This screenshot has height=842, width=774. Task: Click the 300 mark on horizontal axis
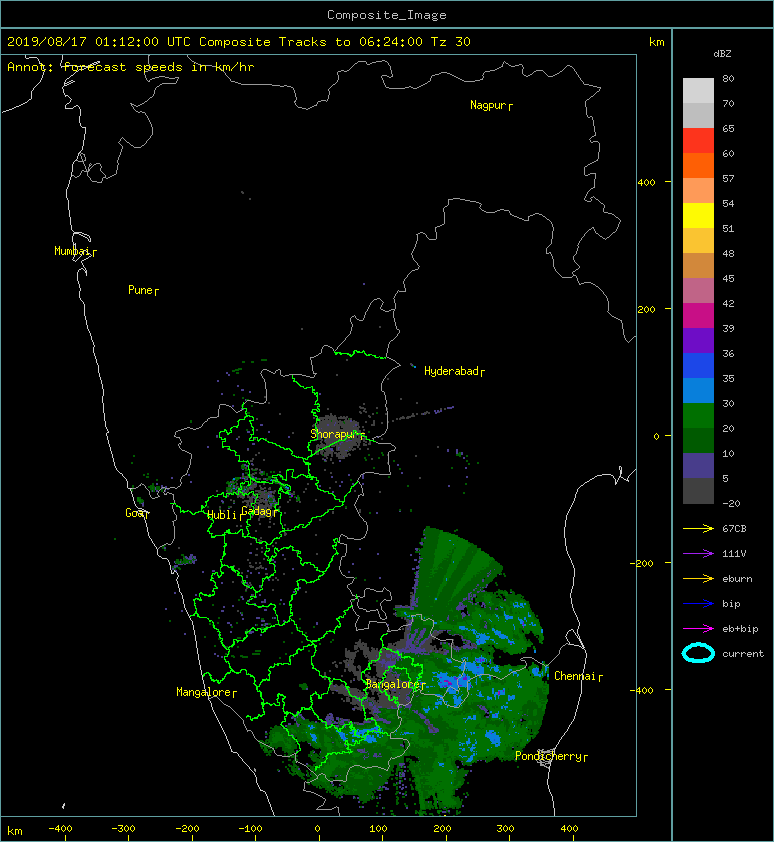coord(505,829)
